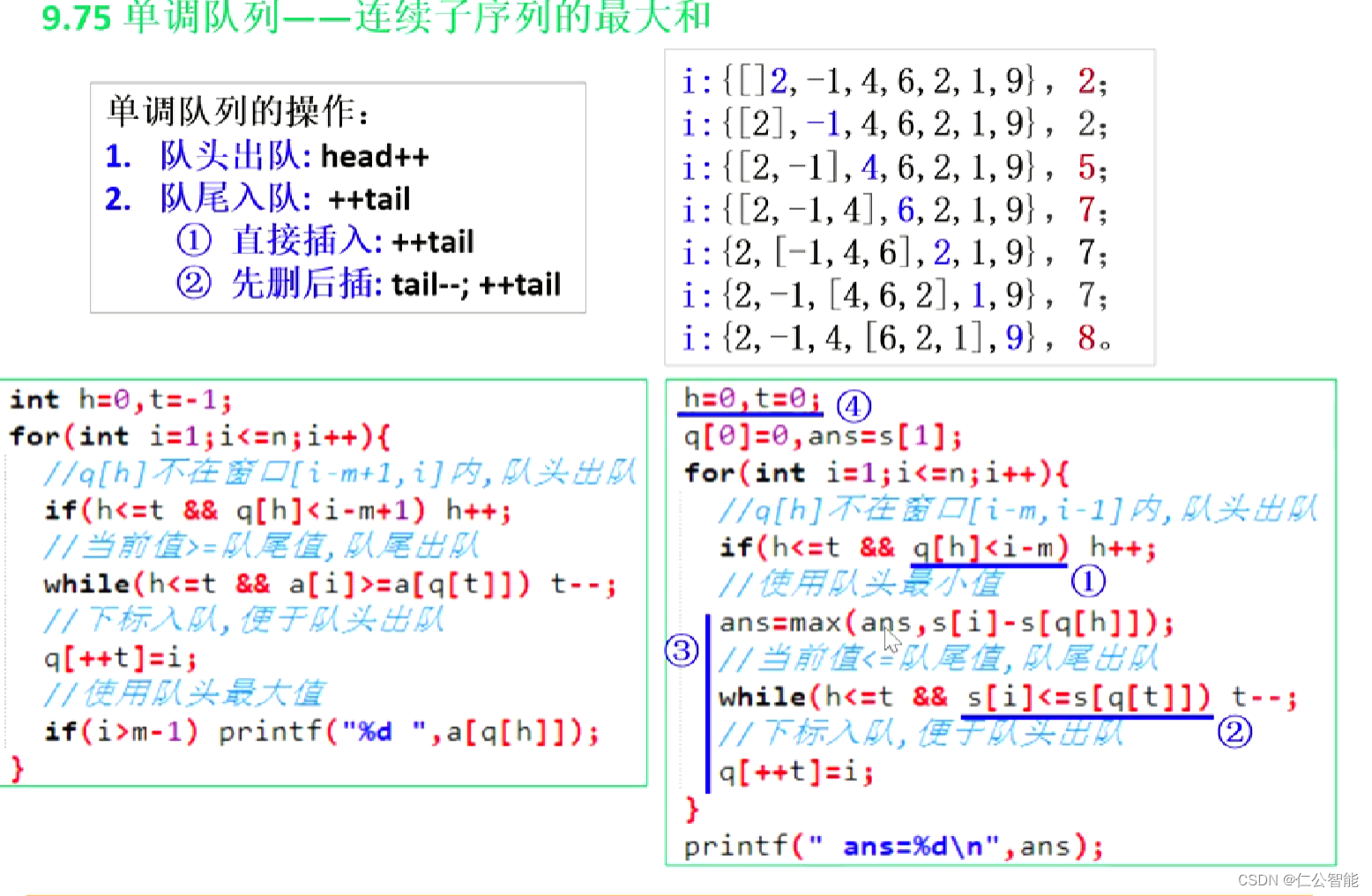
Task: Click the trace row '{[2,-1],4,6,2,1,9}, 5;'
Action: pos(894,167)
